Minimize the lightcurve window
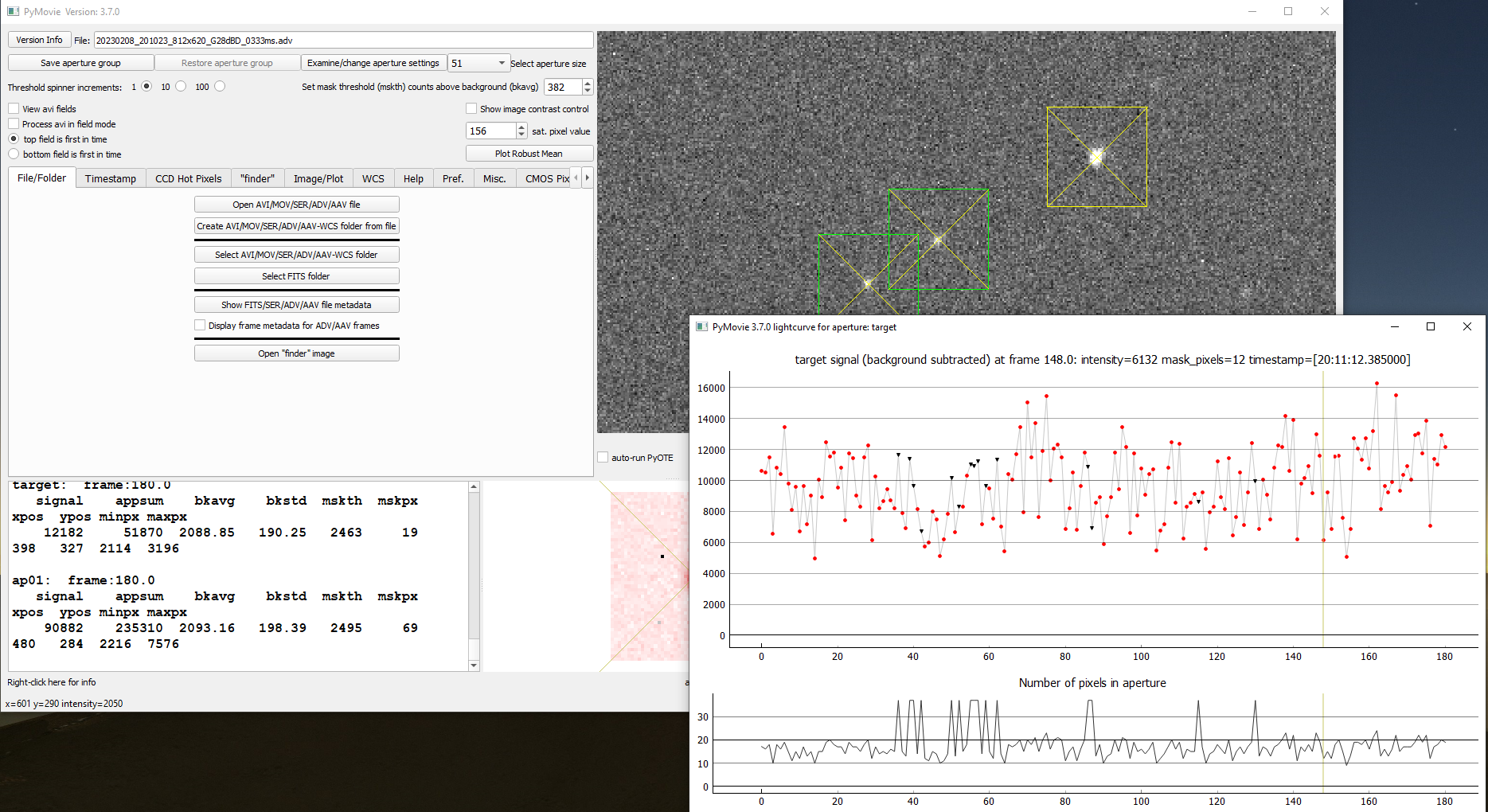Viewport: 1488px width, 812px height. pyautogui.click(x=1394, y=326)
